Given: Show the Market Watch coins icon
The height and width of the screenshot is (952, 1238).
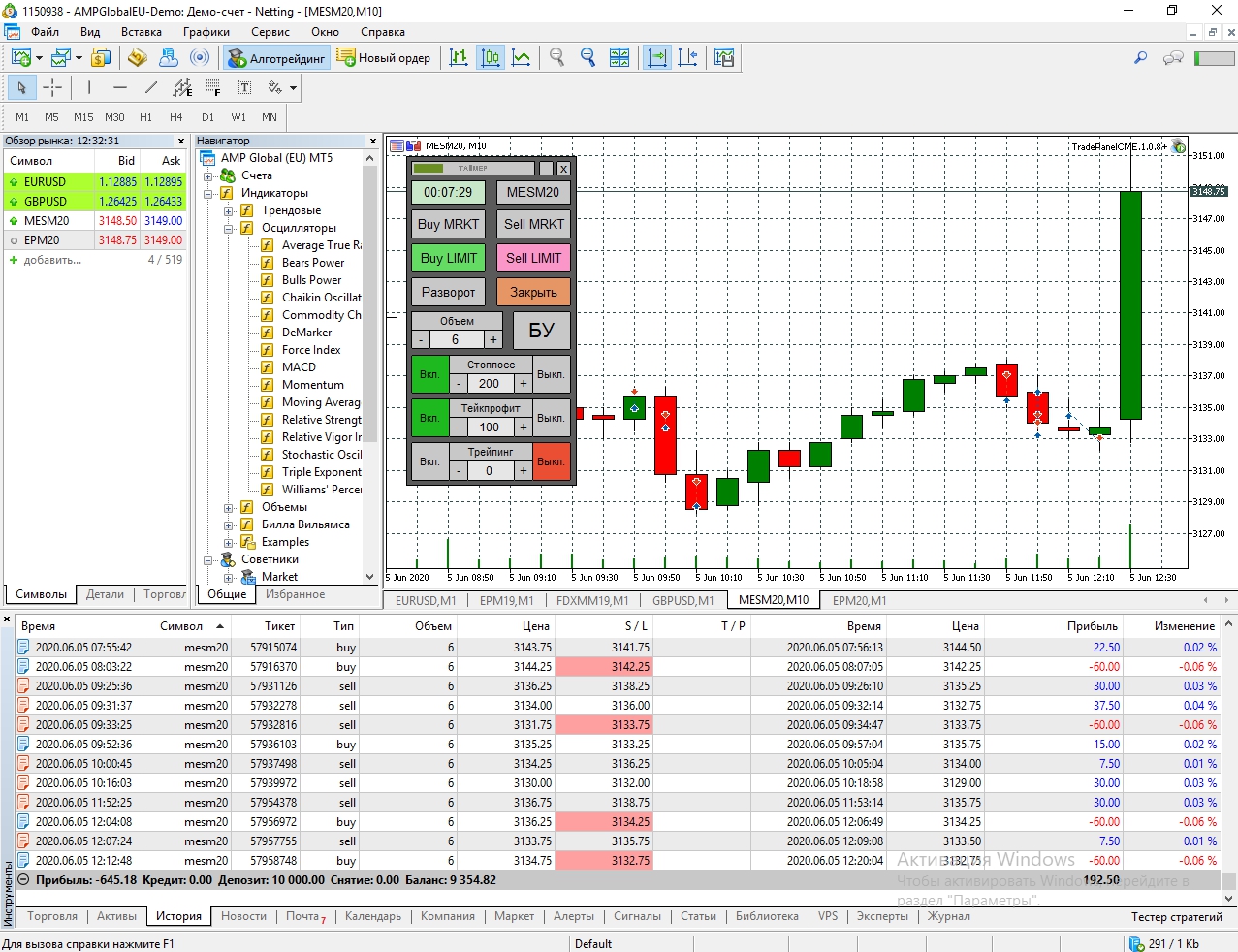Looking at the screenshot, I should (x=100, y=58).
